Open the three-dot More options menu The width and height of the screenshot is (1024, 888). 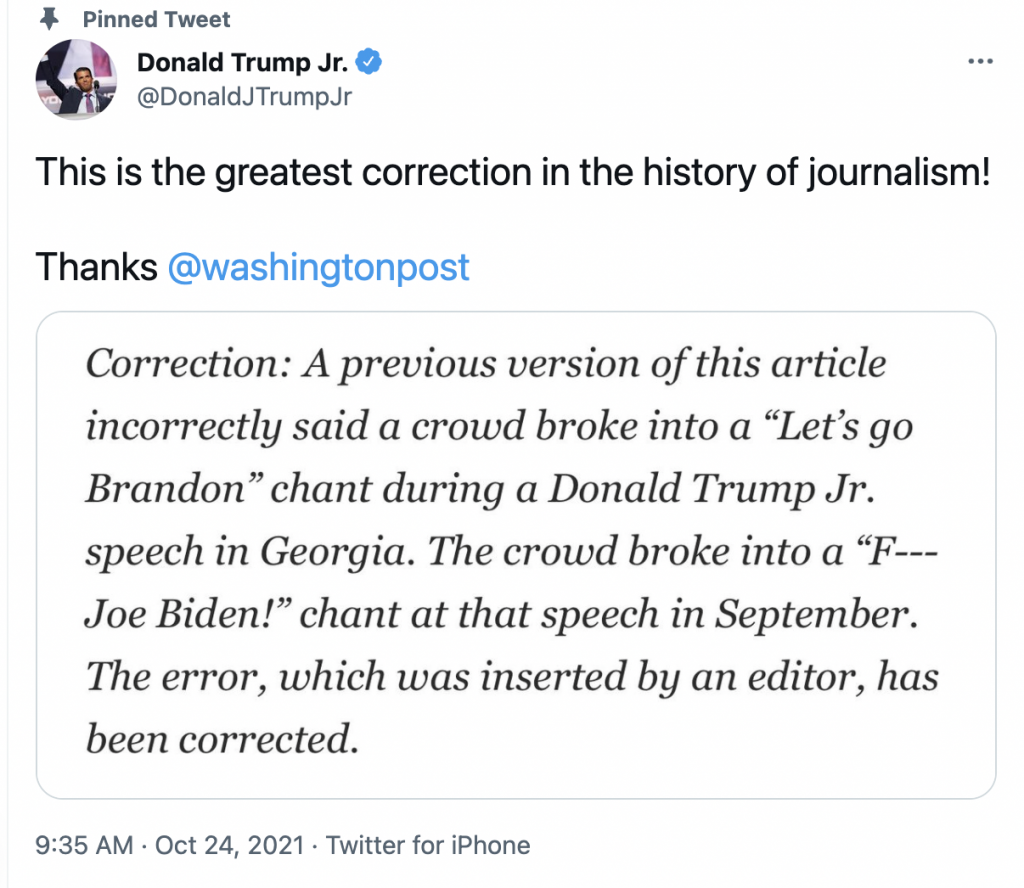click(979, 62)
